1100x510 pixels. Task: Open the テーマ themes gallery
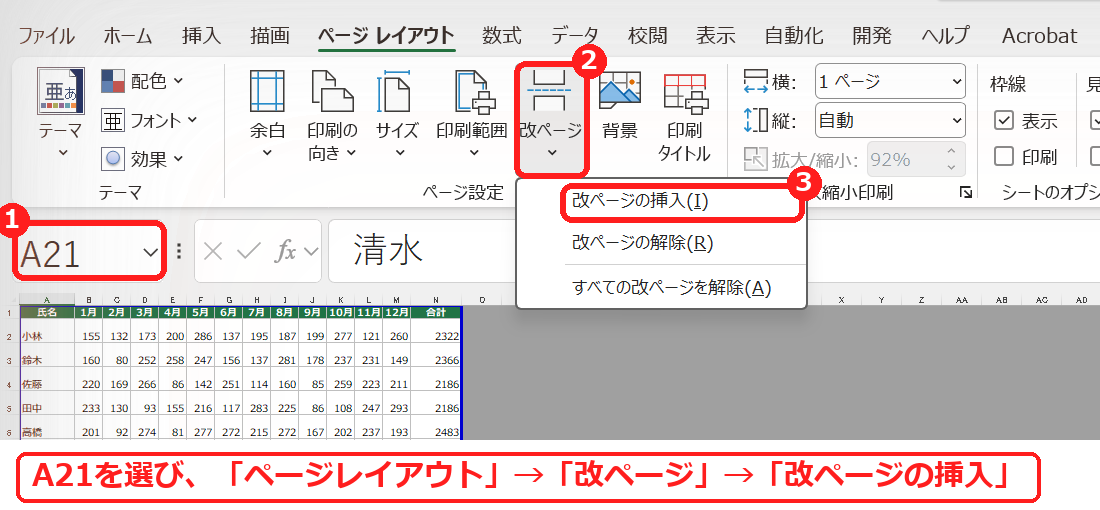(x=61, y=112)
